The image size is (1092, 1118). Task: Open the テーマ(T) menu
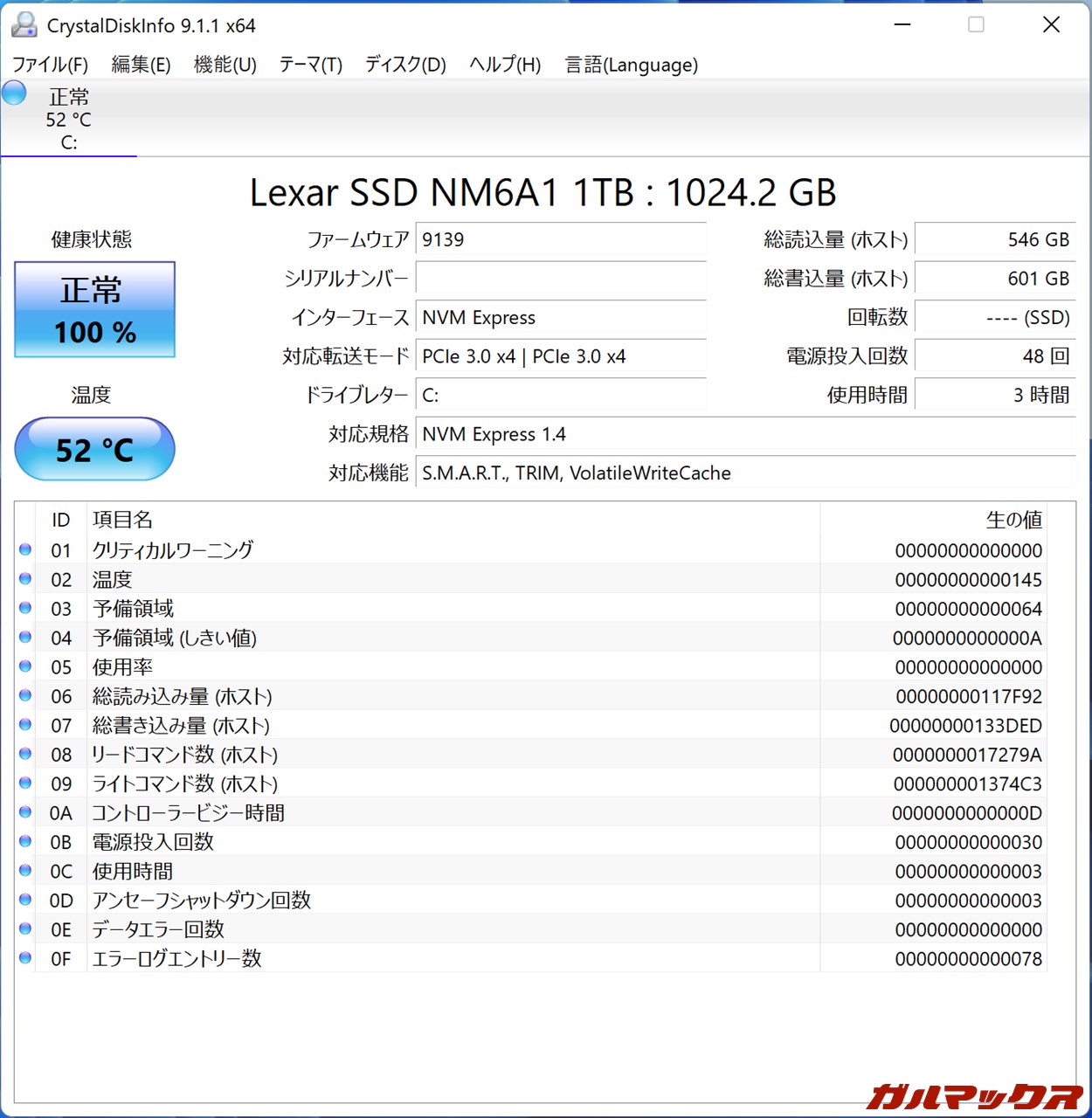coord(309,64)
